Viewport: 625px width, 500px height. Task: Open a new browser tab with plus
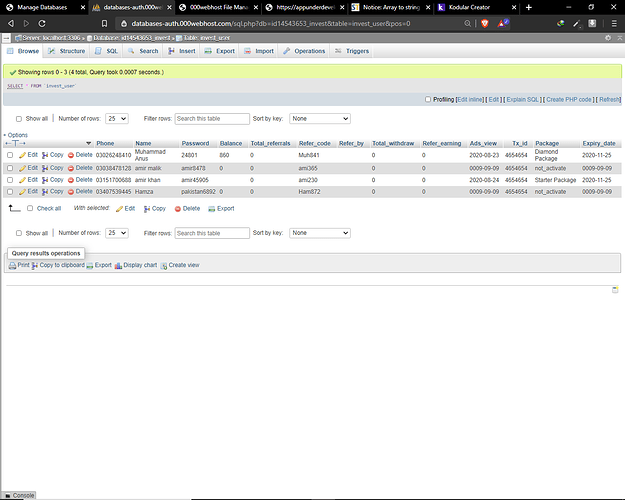[x=529, y=7]
